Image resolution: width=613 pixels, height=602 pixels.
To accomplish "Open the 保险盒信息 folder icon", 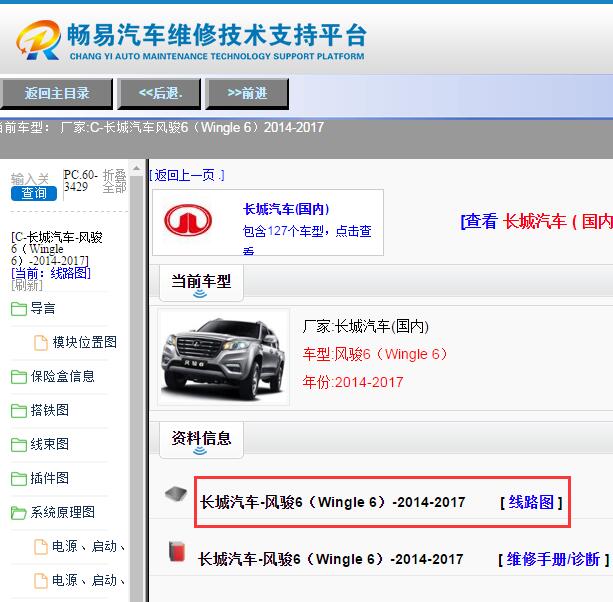I will tap(18, 377).
